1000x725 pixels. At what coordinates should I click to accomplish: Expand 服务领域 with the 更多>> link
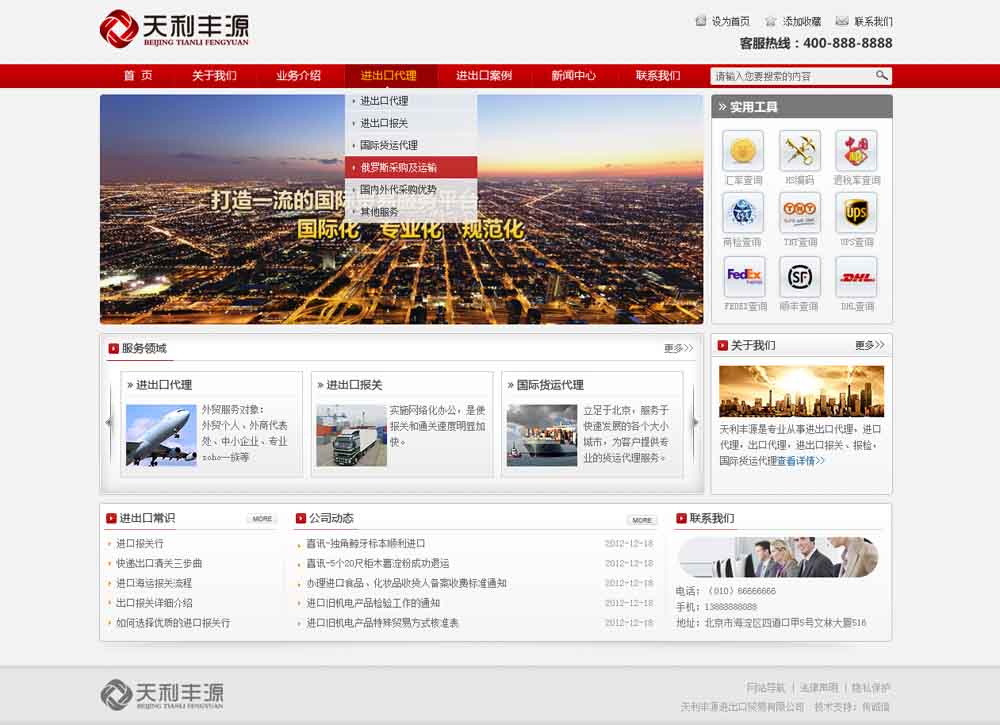(x=678, y=349)
